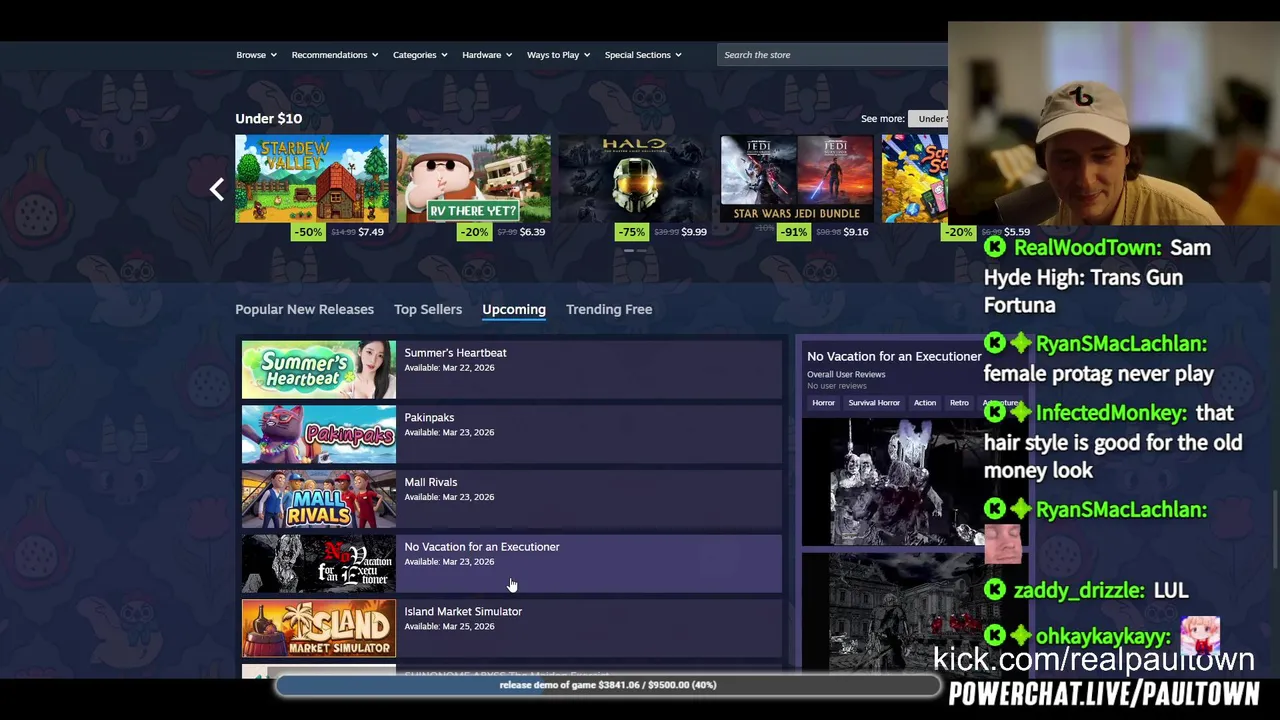Open the Ways to Play dropdown
This screenshot has width=1280, height=720.
click(558, 55)
